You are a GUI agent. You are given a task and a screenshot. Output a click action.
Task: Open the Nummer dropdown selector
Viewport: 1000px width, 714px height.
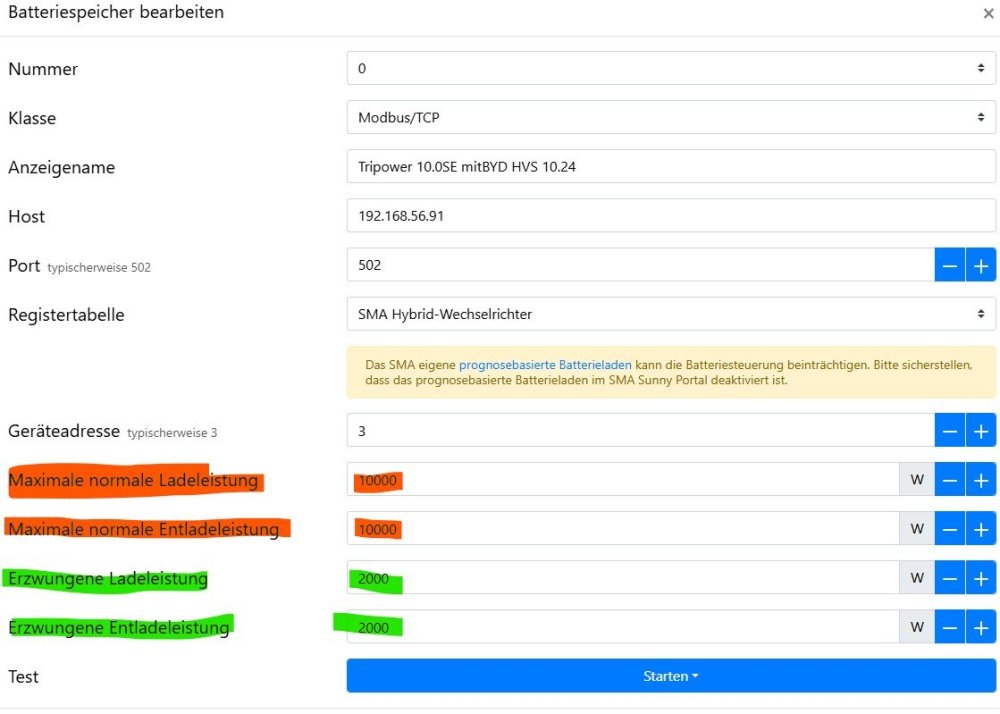[670, 68]
